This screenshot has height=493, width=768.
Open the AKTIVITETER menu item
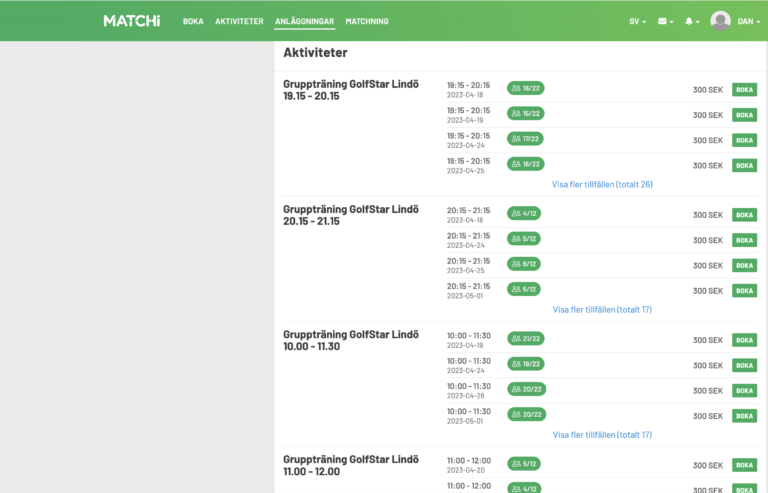point(239,21)
